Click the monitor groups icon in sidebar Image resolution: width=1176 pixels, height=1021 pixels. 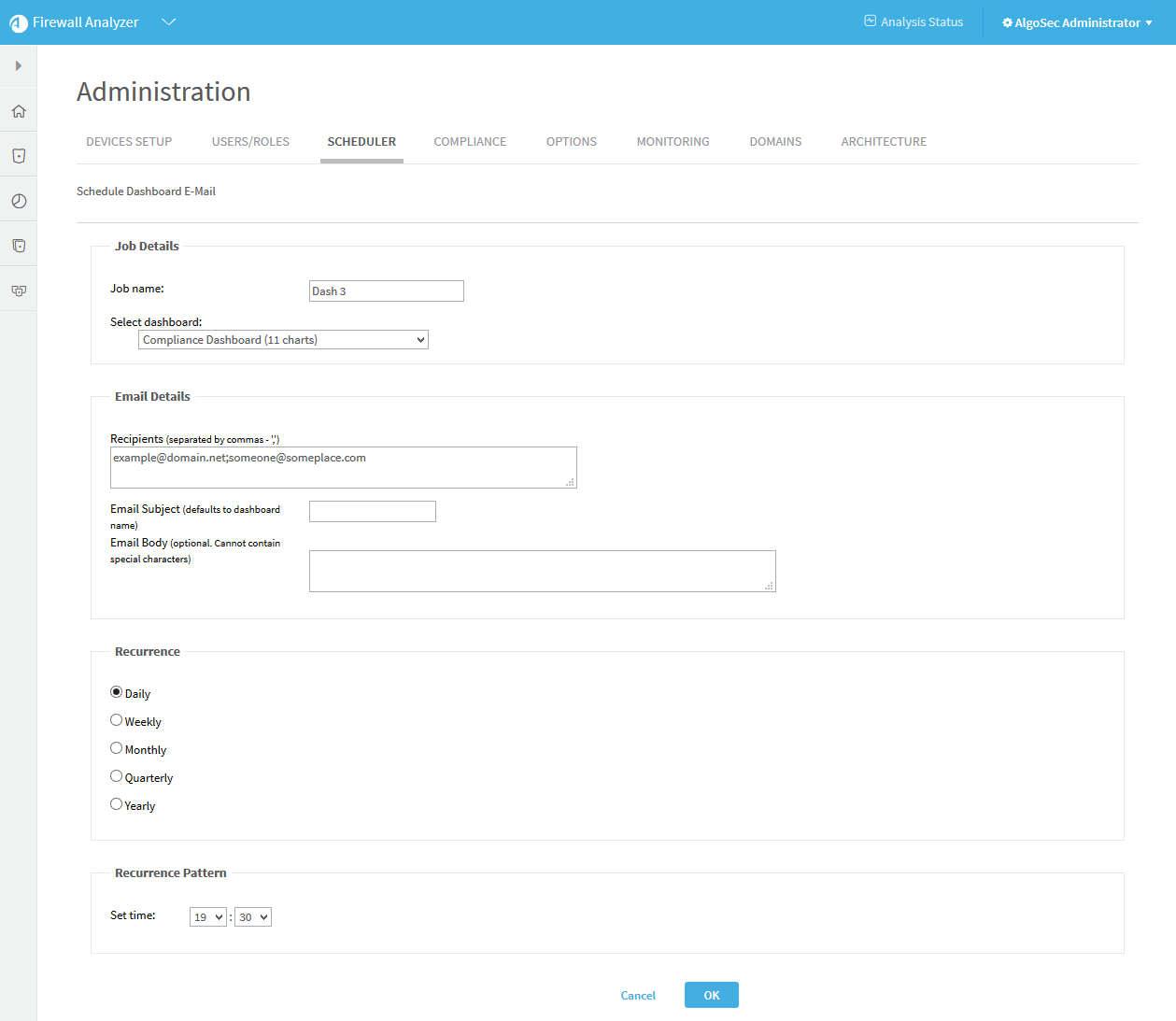point(19,291)
